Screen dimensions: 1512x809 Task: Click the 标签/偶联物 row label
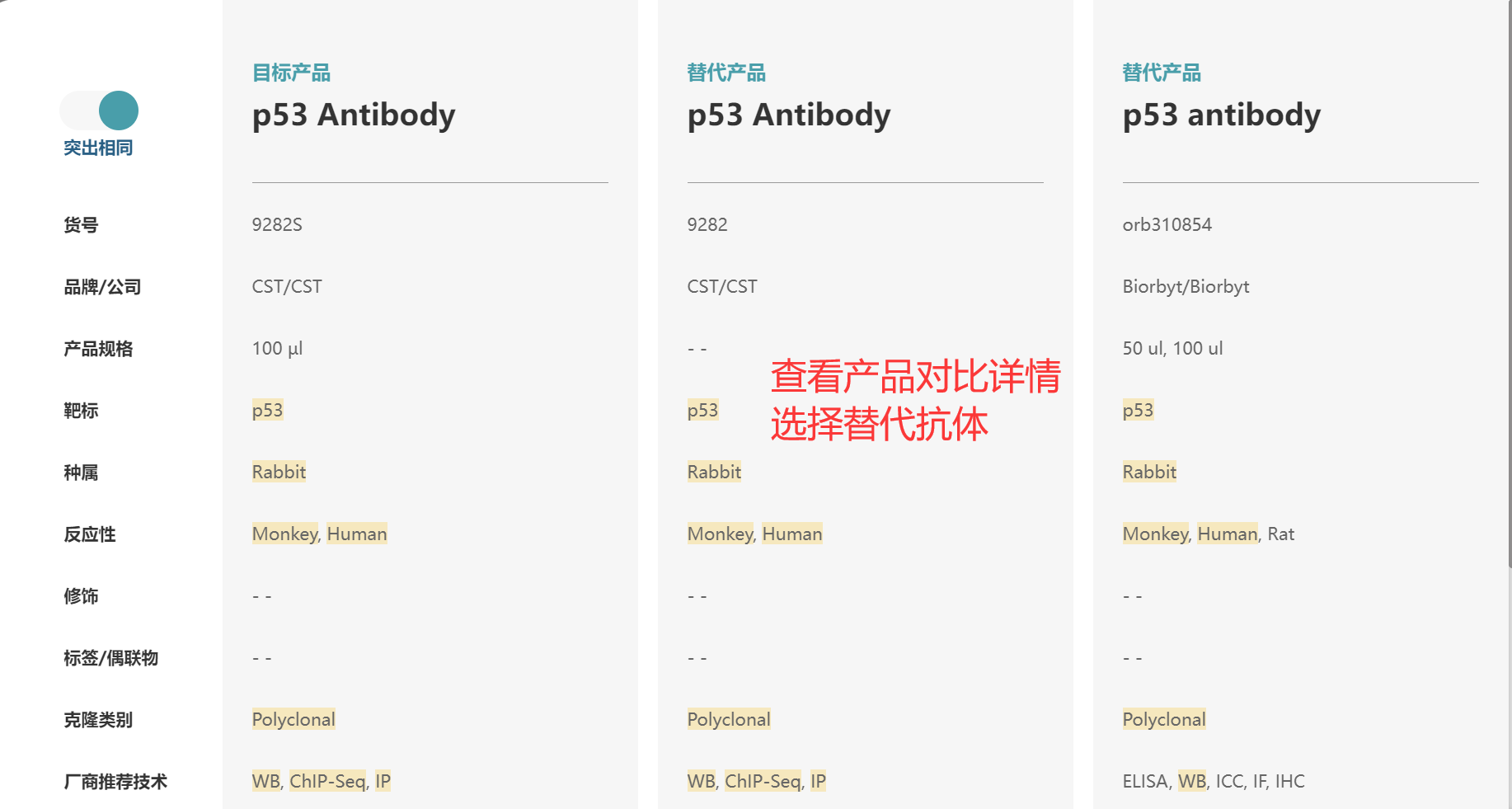pyautogui.click(x=110, y=657)
